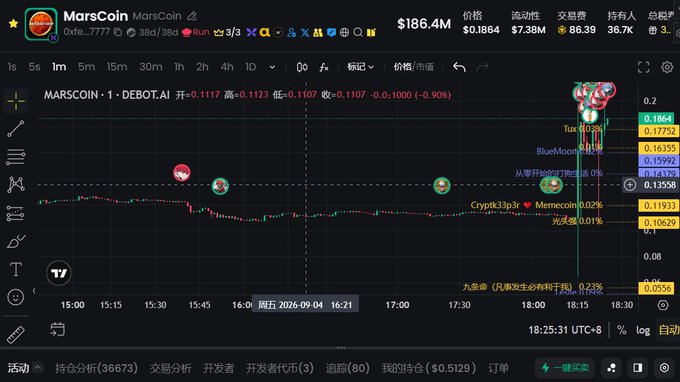Screen dimensions: 680x382
Task: Open the candlestick chart type selector
Action: tap(302, 67)
